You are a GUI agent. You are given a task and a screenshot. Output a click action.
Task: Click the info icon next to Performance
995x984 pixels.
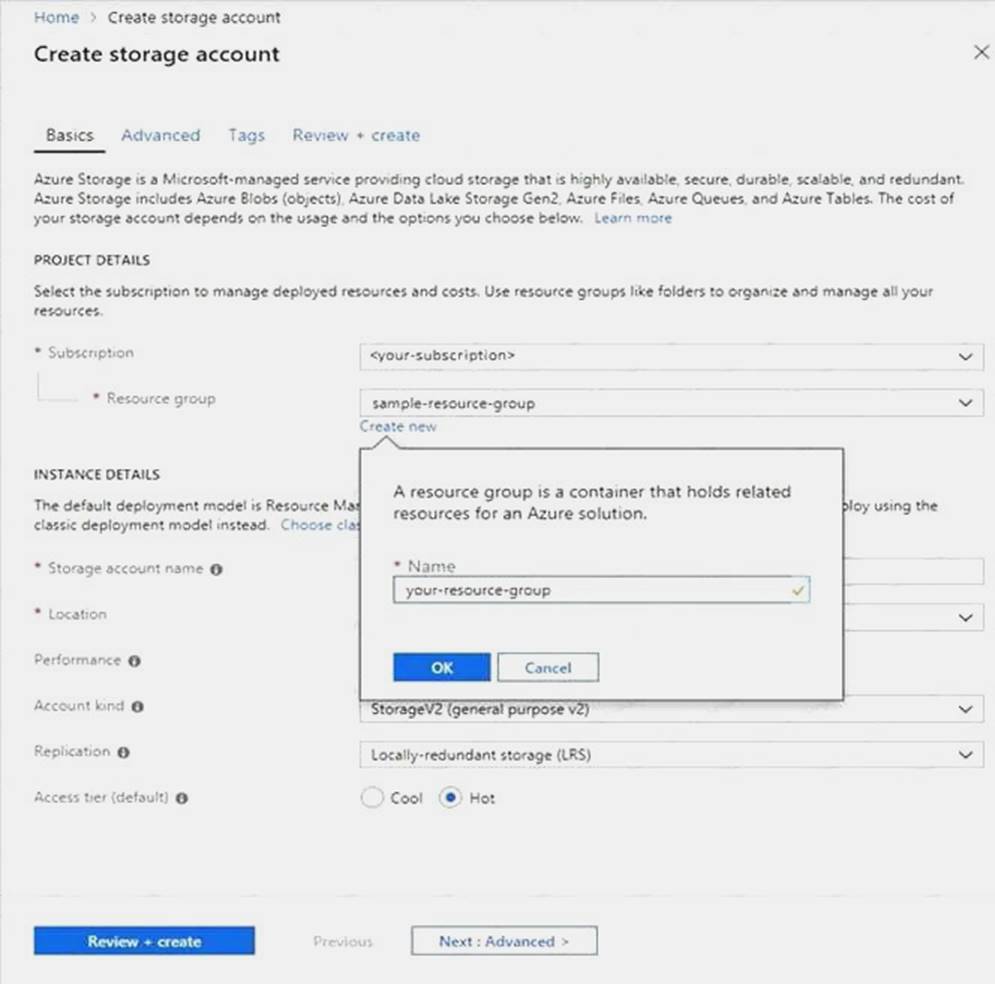click(x=134, y=661)
